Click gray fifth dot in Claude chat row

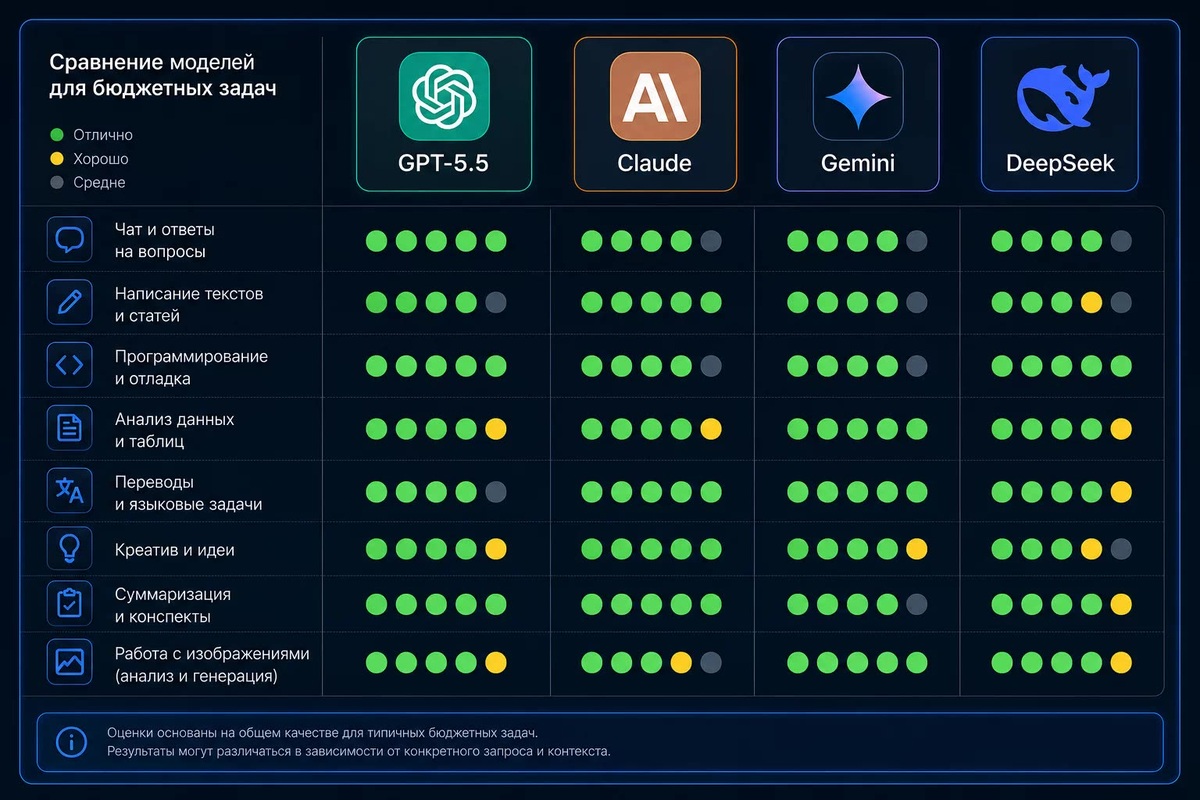tap(711, 241)
